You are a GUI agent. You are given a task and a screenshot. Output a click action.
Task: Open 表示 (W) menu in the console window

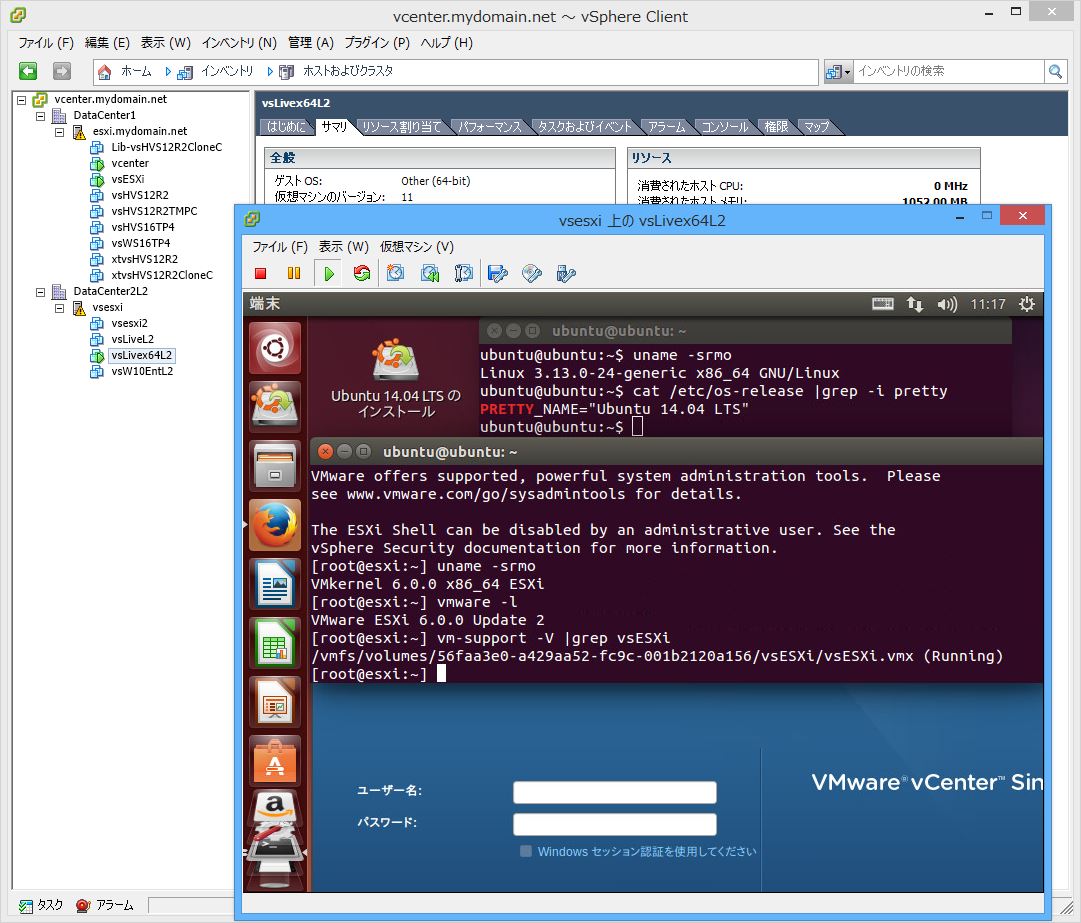click(x=343, y=247)
